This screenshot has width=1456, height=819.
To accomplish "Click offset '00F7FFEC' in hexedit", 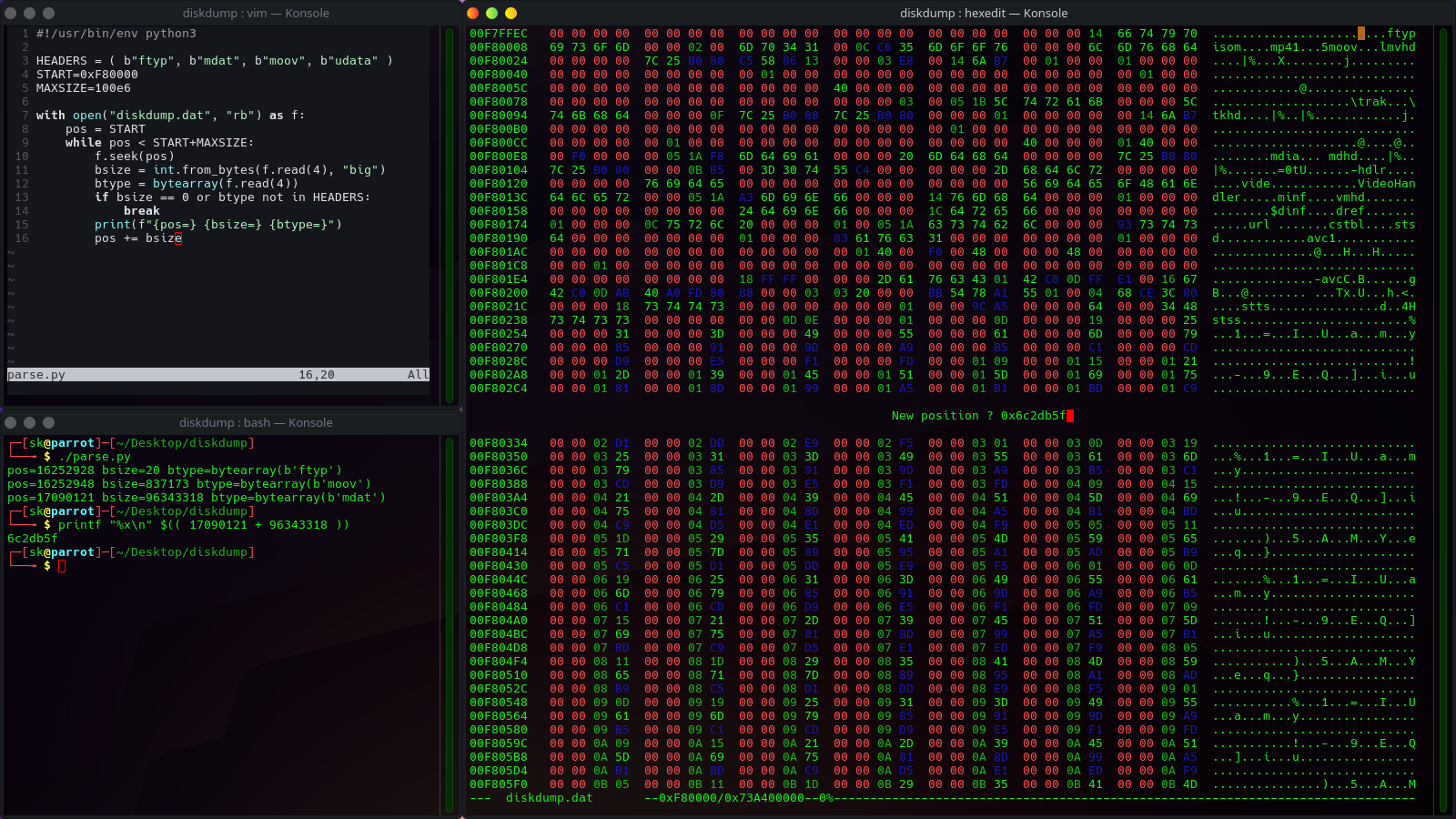I will pyautogui.click(x=499, y=34).
